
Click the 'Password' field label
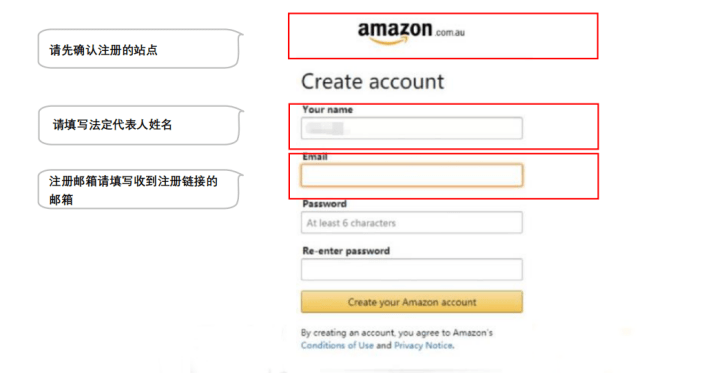(x=324, y=204)
